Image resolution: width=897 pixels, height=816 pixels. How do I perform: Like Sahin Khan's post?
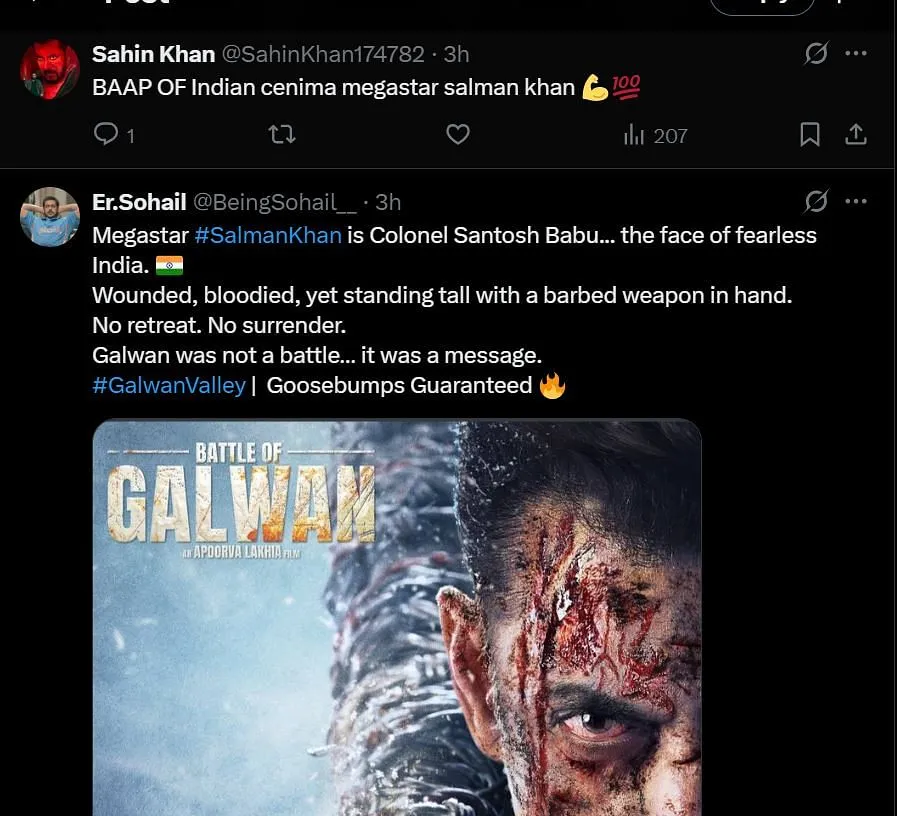pos(458,135)
